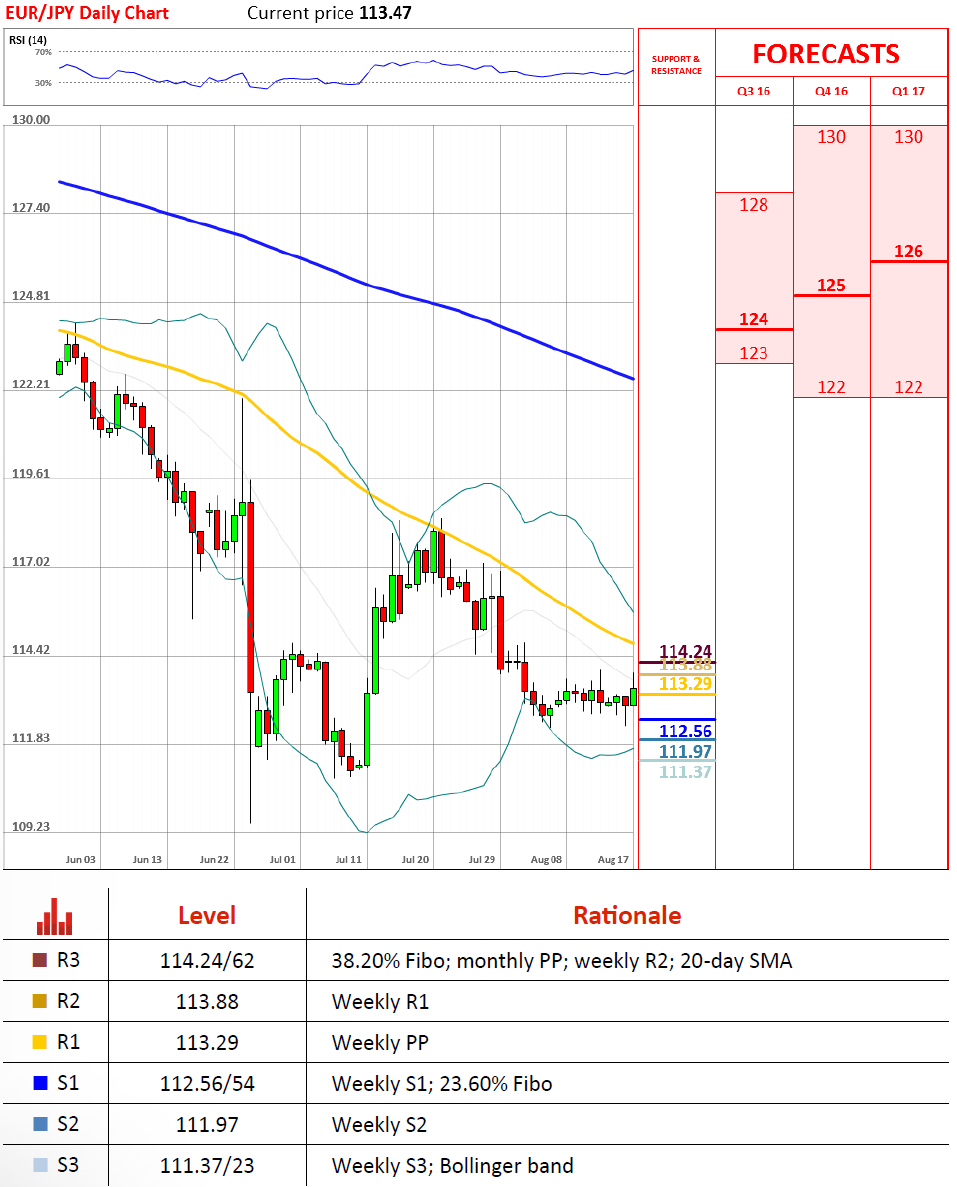Click the red bar chart icon in table header
Image resolution: width=957 pixels, height=1187 pixels.
point(54,914)
